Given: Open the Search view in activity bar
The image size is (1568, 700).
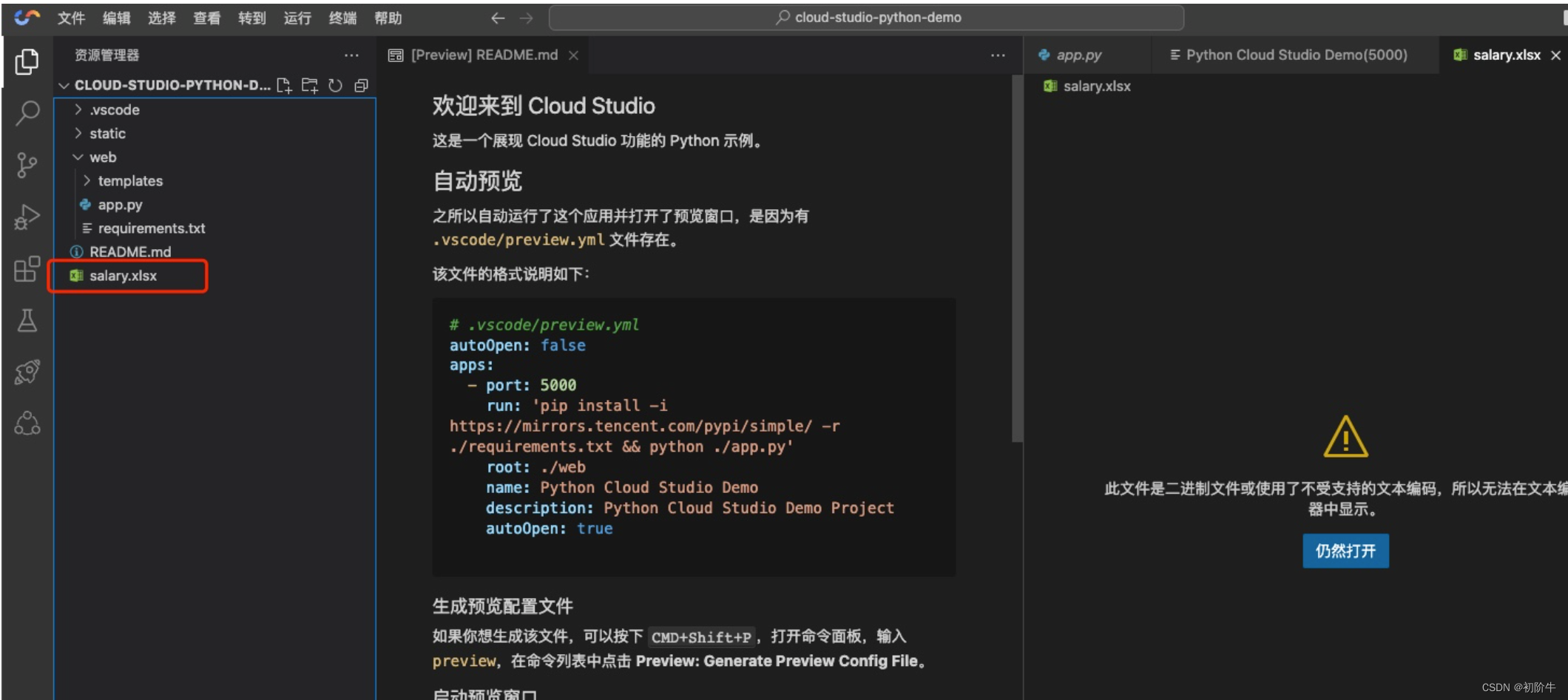Looking at the screenshot, I should pos(27,113).
